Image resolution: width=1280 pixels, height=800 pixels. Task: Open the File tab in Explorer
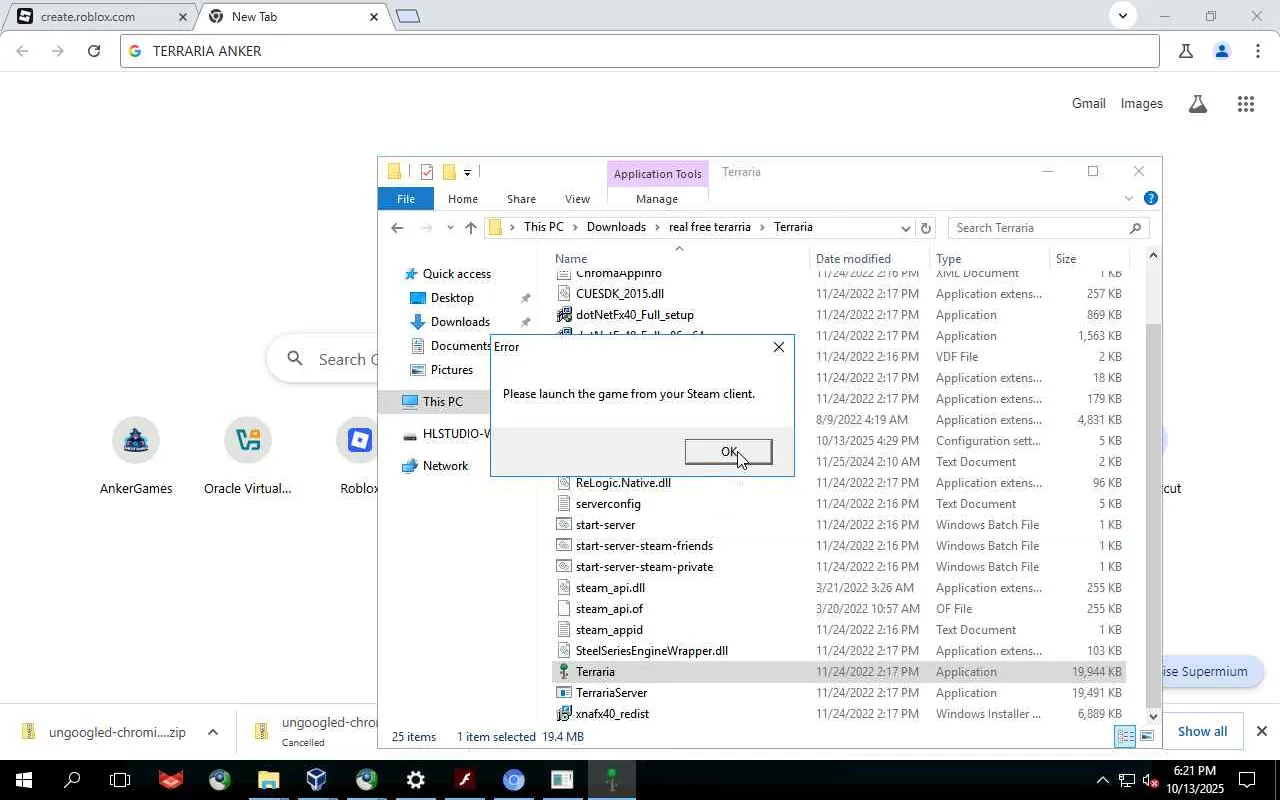pyautogui.click(x=405, y=199)
